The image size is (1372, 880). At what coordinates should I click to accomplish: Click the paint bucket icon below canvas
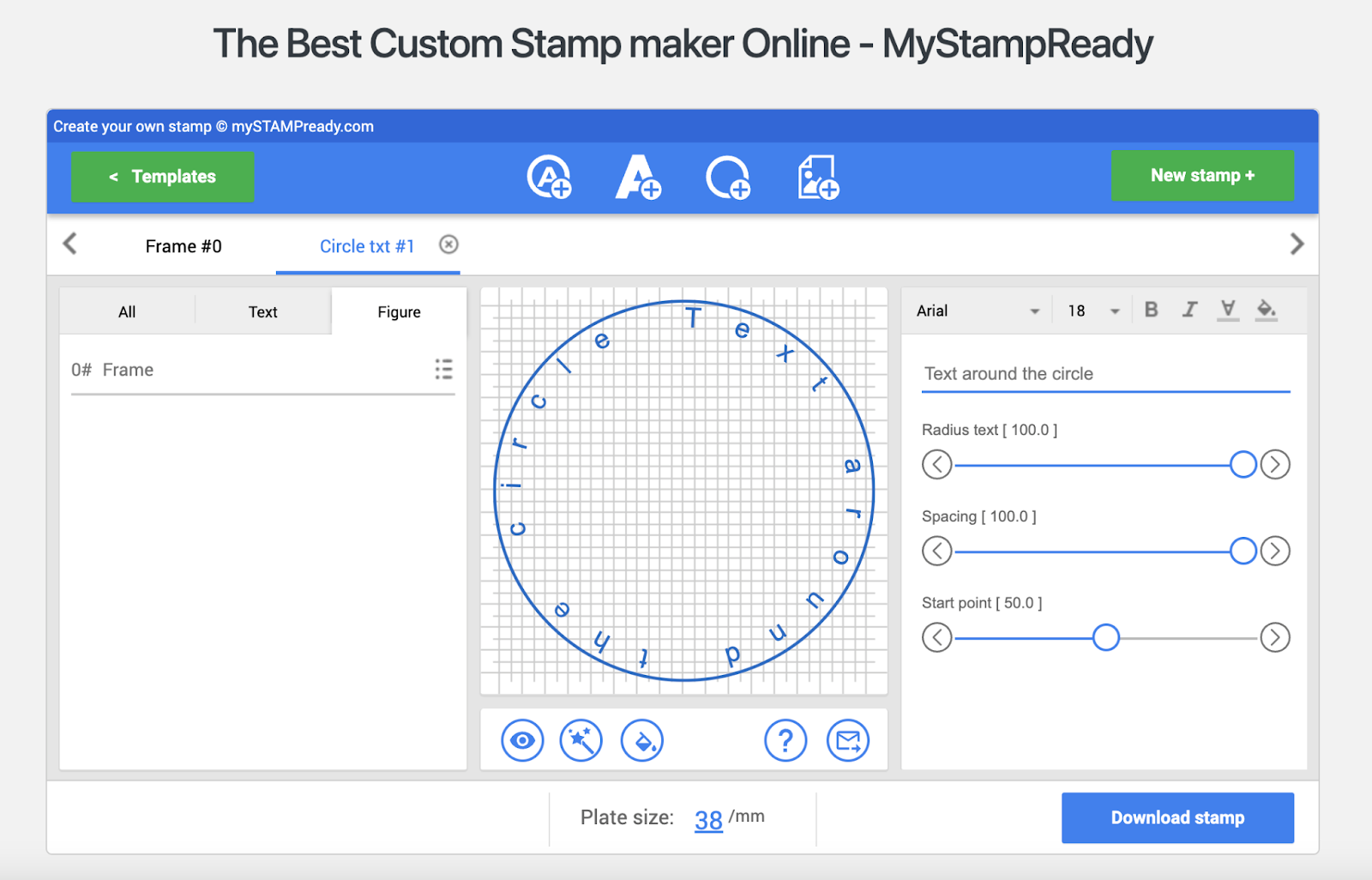click(x=642, y=741)
